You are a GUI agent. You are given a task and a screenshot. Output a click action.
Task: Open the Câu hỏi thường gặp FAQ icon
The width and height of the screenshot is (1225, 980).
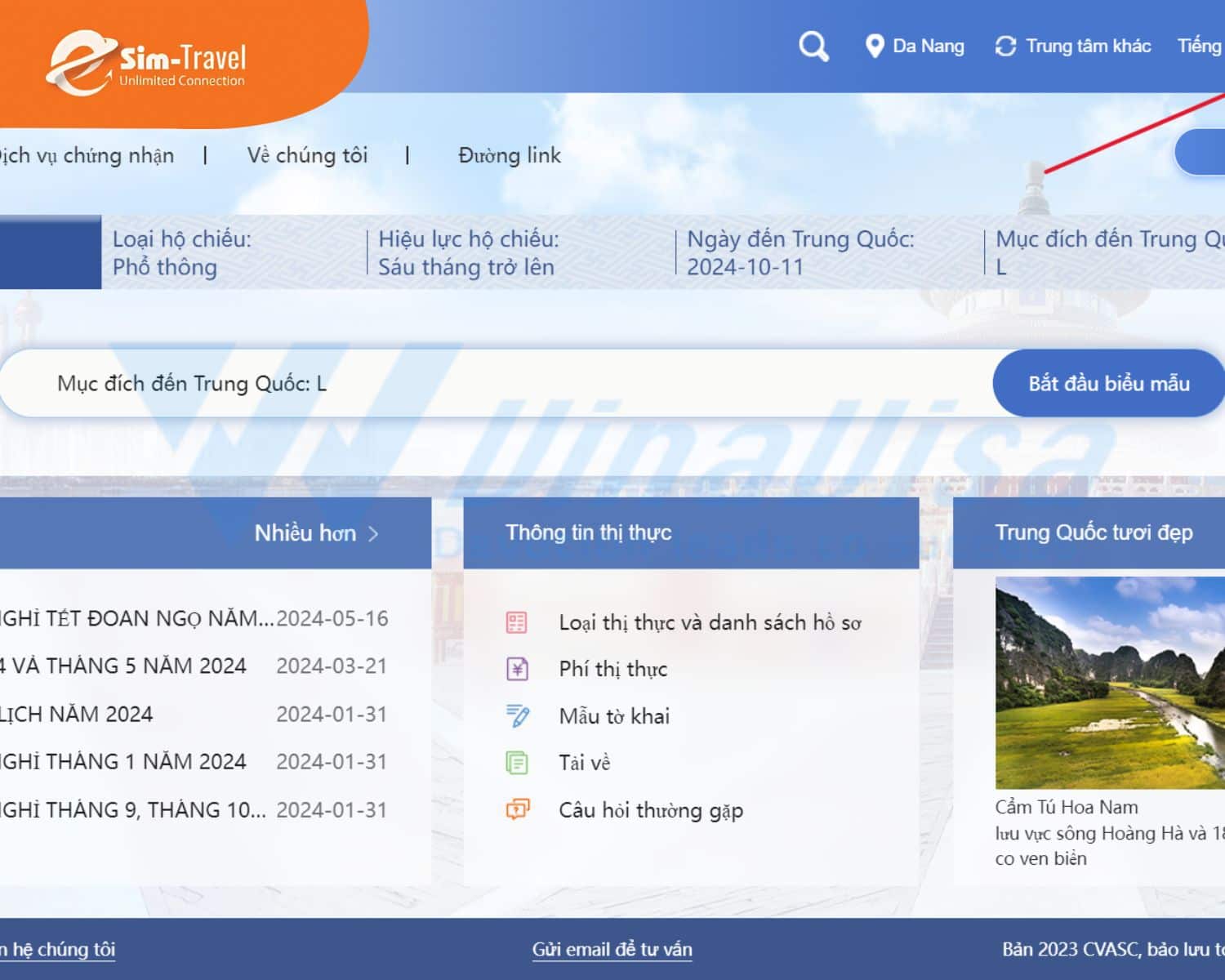[x=517, y=809]
